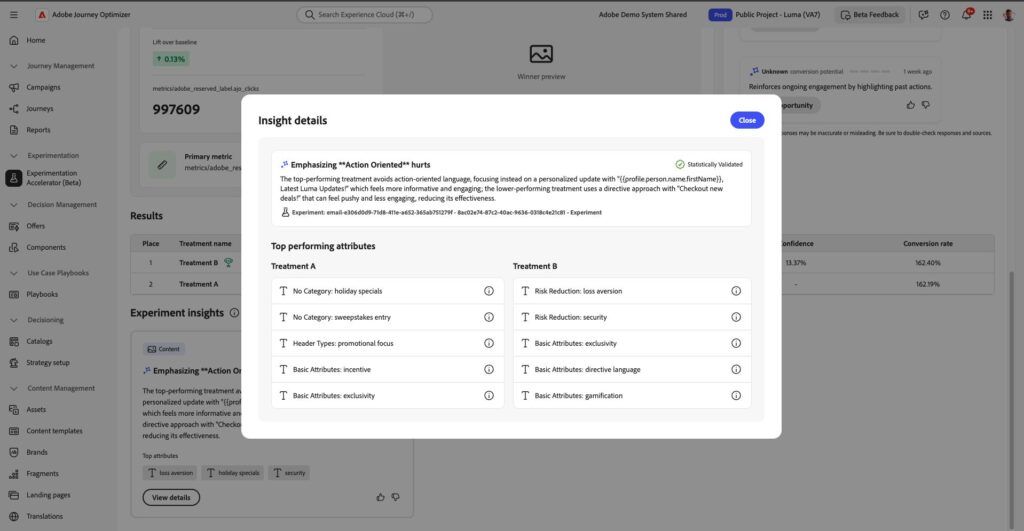Screen dimensions: 1024x531
Task: Give thumbs down to experiment insight
Action: point(396,497)
